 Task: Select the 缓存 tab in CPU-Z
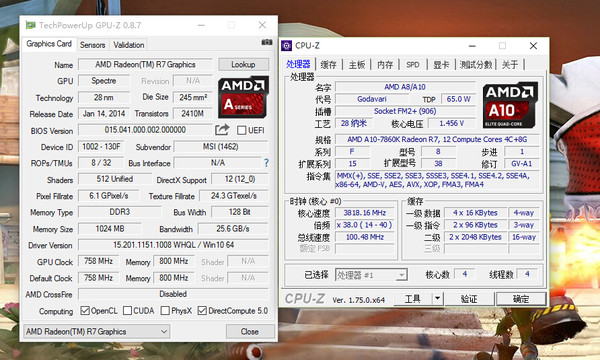[328, 65]
